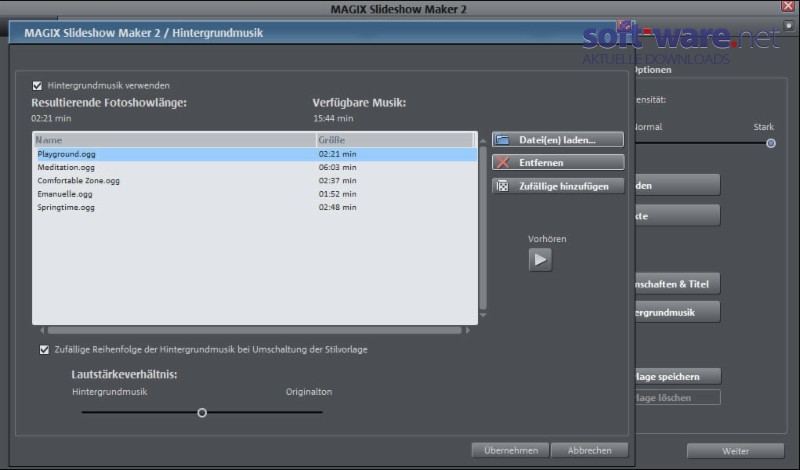The image size is (800, 470).
Task: Click the Lautstärkeverhältnis slider handle
Action: click(x=202, y=412)
